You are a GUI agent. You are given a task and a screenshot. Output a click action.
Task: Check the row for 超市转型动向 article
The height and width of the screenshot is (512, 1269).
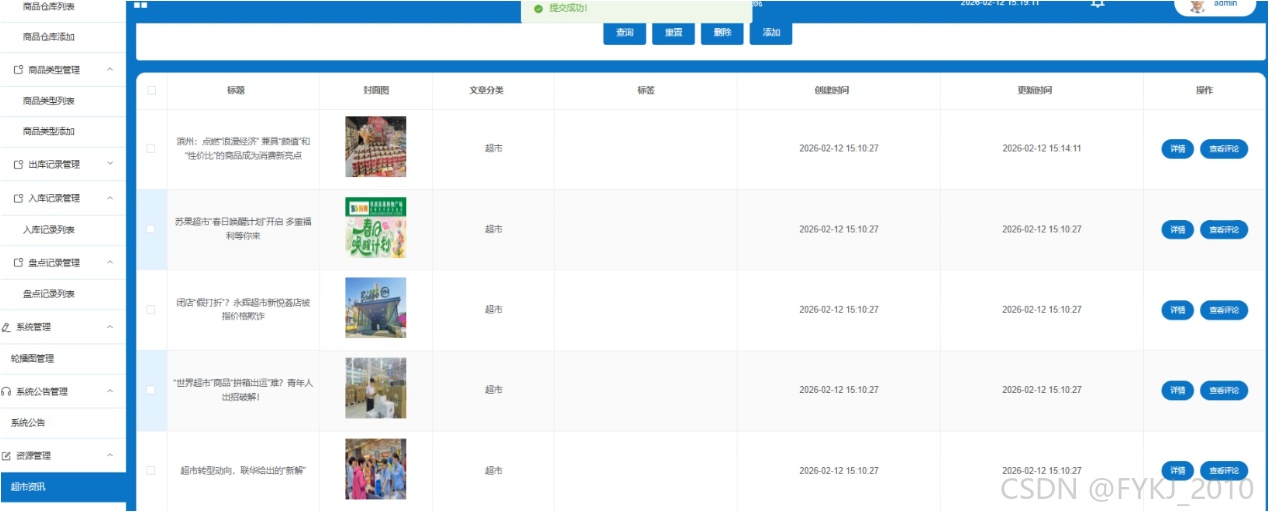151,470
